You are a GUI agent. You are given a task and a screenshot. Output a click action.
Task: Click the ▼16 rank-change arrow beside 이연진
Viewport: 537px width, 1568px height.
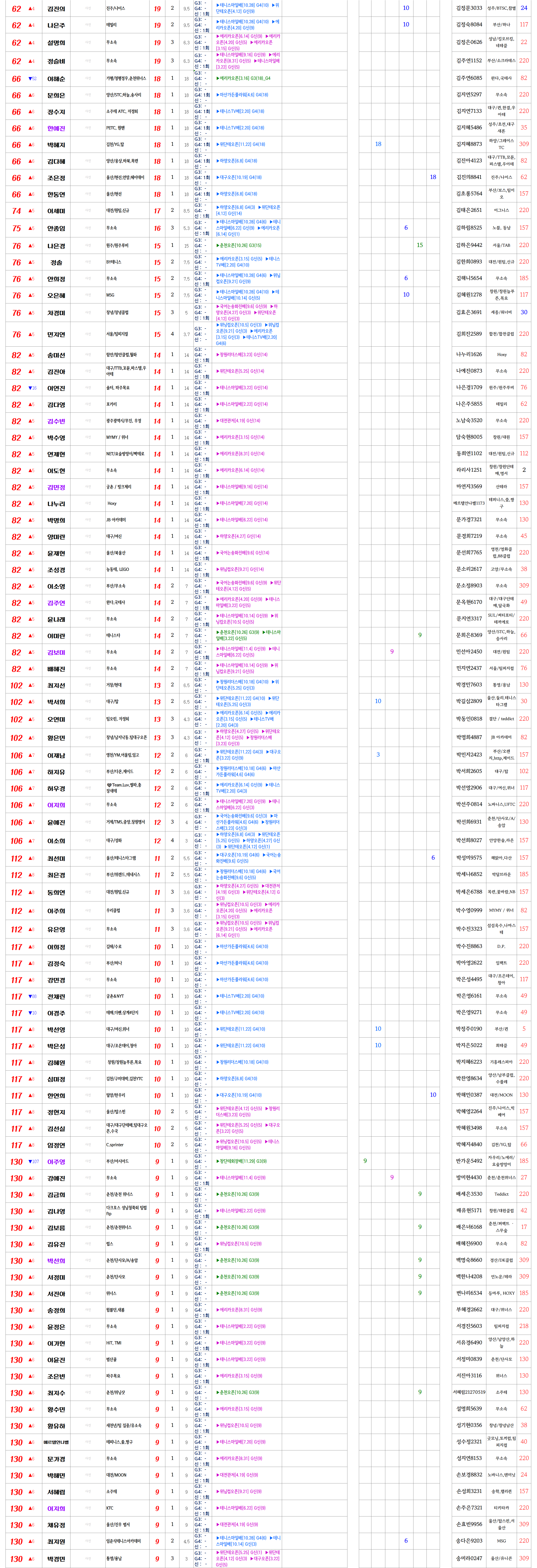pyautogui.click(x=32, y=388)
